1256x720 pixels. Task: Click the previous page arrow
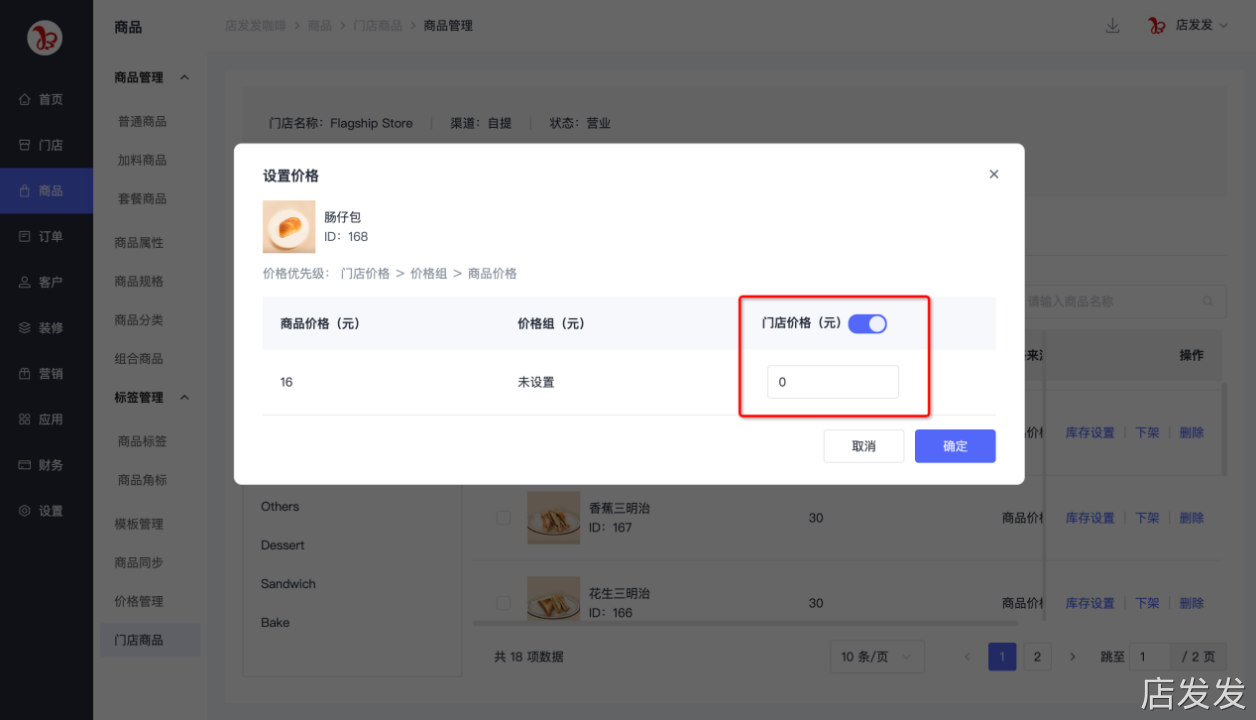[x=967, y=657]
